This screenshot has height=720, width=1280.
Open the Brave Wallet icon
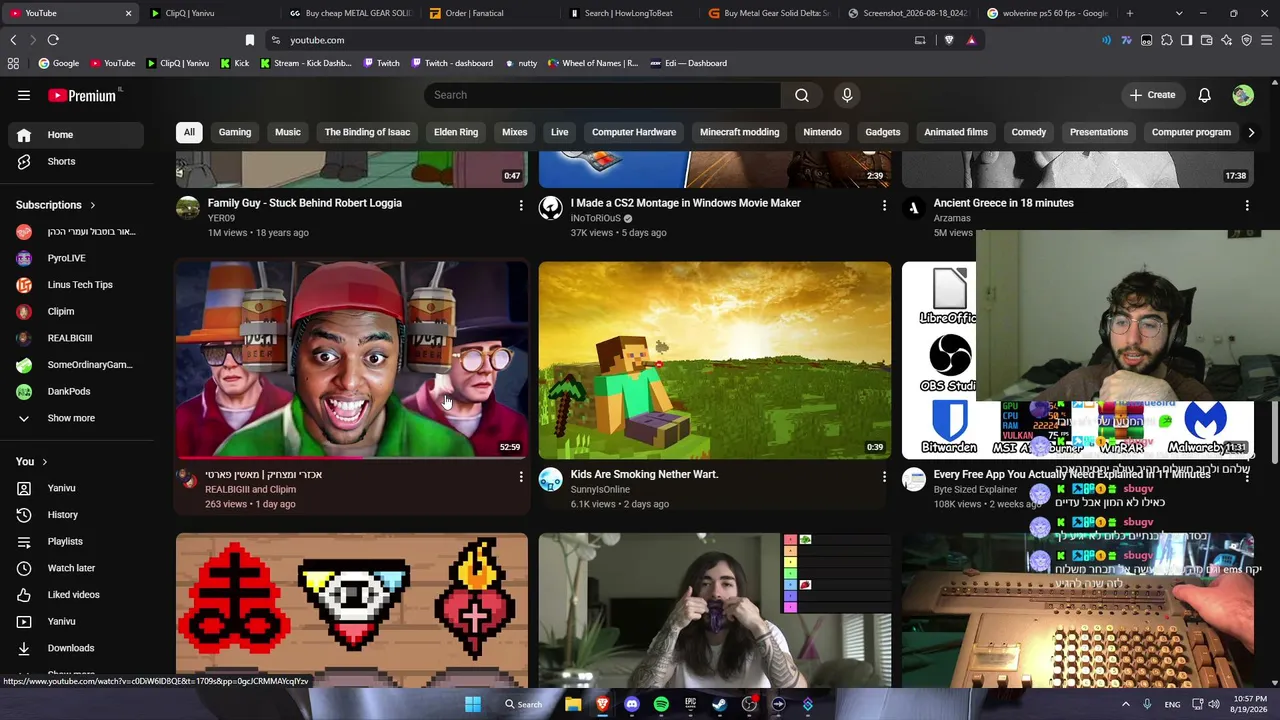pyautogui.click(x=1206, y=40)
